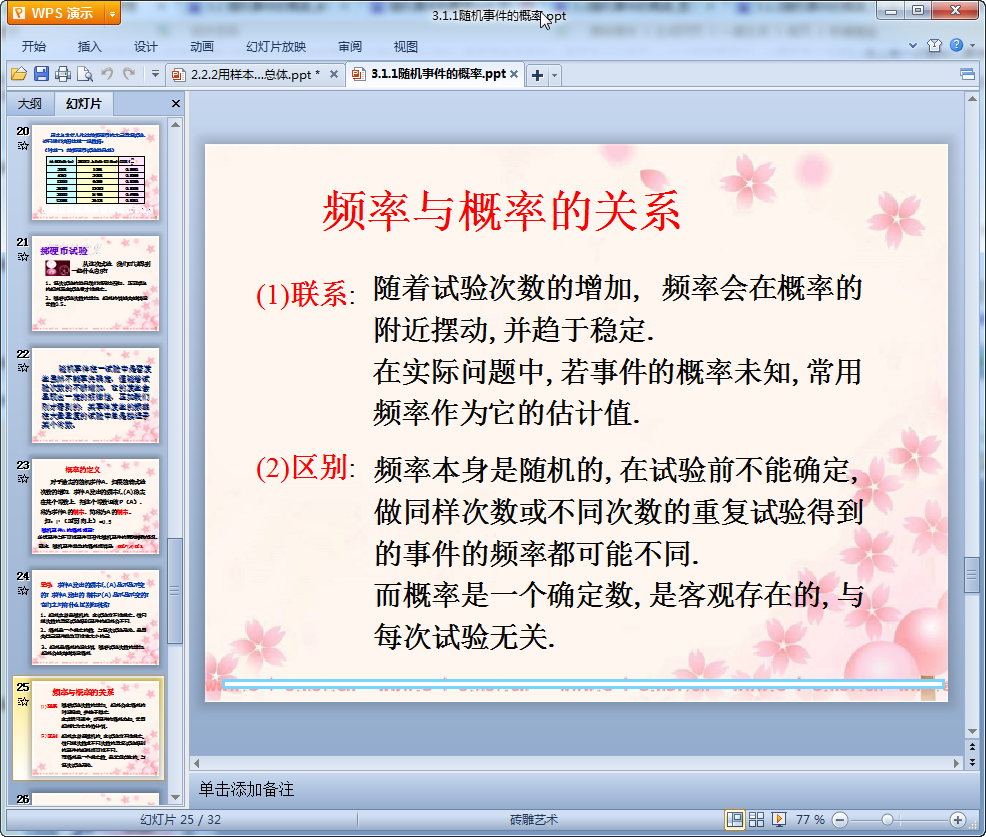Open the WPS 演示 application menu arrow
This screenshot has height=837, width=986.
[113, 13]
